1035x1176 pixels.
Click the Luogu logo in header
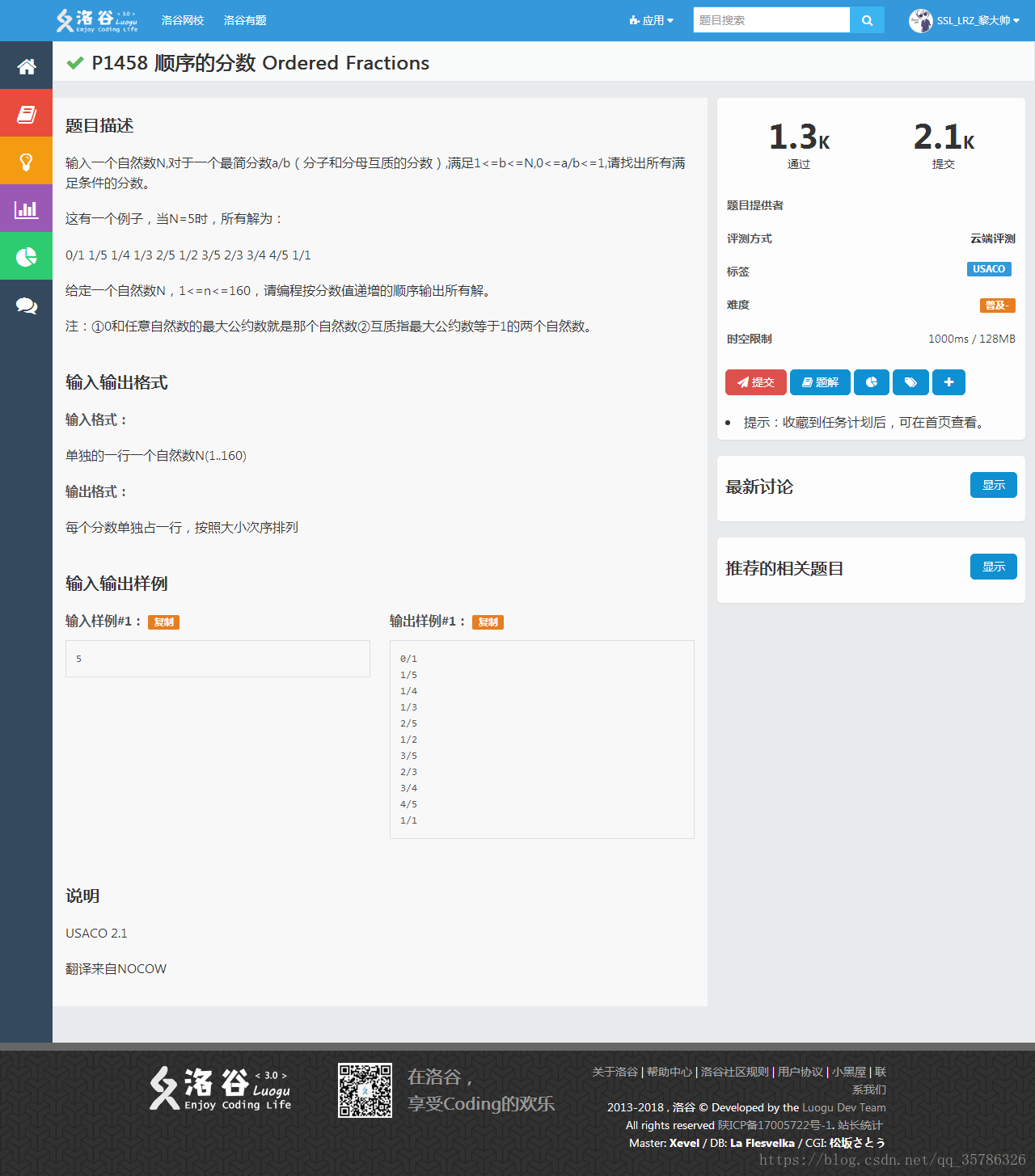coord(97,20)
